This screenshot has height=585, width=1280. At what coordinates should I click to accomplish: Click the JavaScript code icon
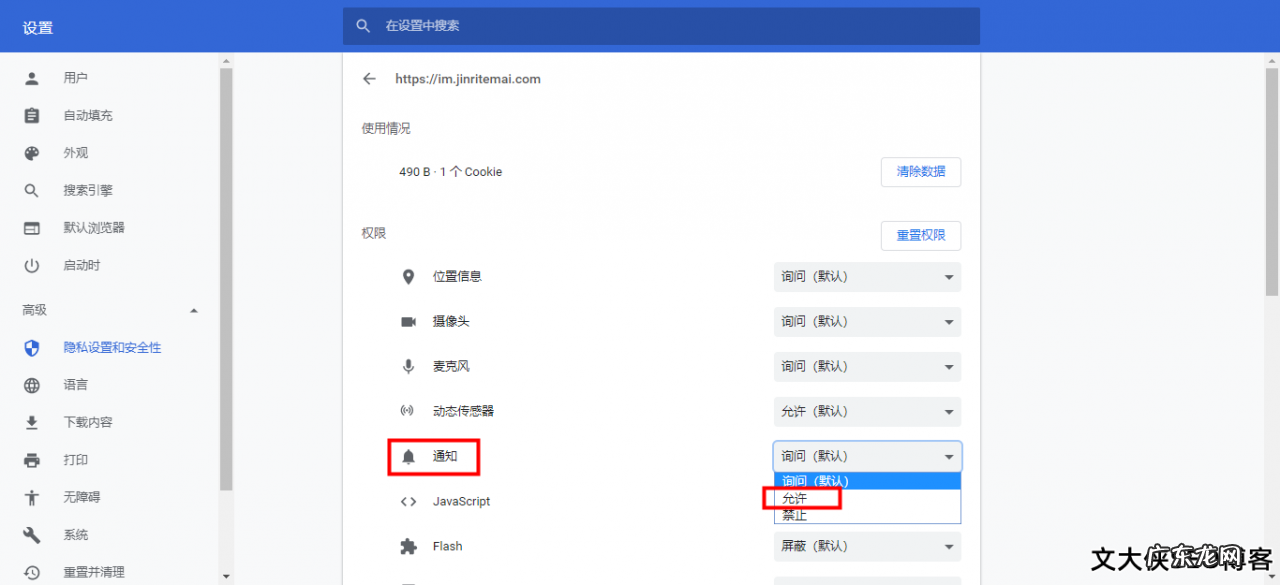pos(409,501)
